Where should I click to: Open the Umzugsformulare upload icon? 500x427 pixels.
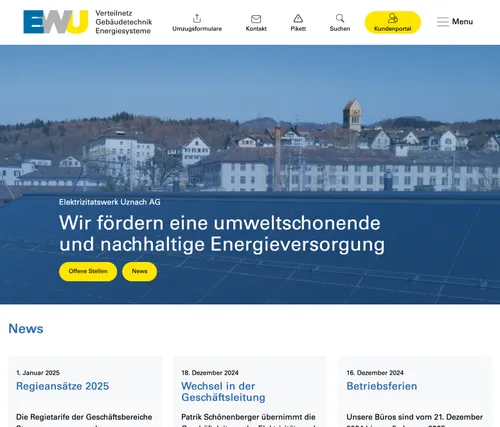pyautogui.click(x=197, y=18)
